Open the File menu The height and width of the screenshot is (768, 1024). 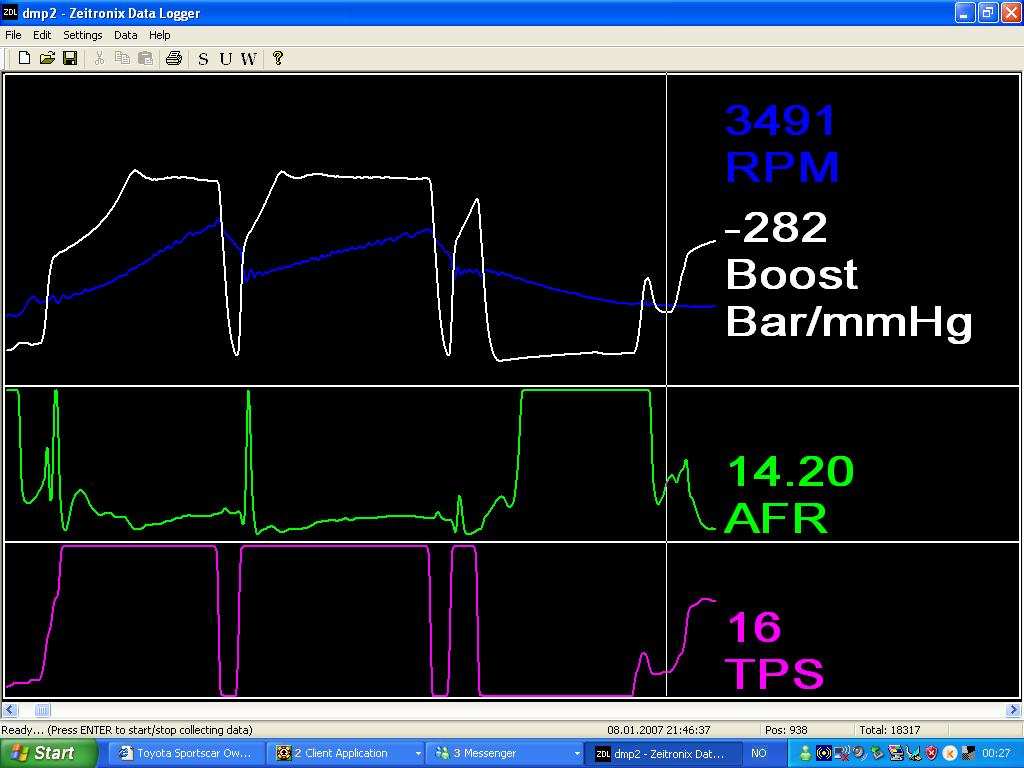point(13,35)
